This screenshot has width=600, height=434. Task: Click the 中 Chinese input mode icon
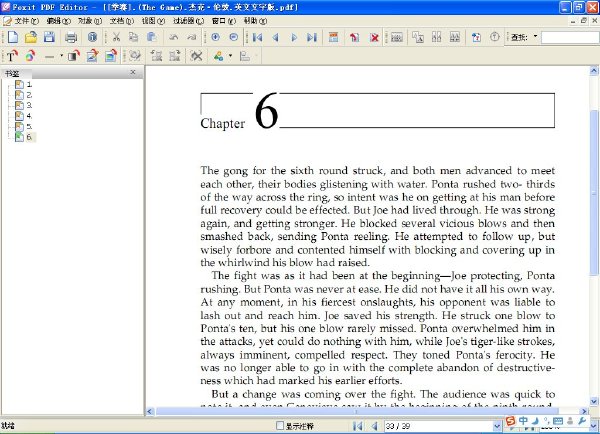tap(523, 421)
